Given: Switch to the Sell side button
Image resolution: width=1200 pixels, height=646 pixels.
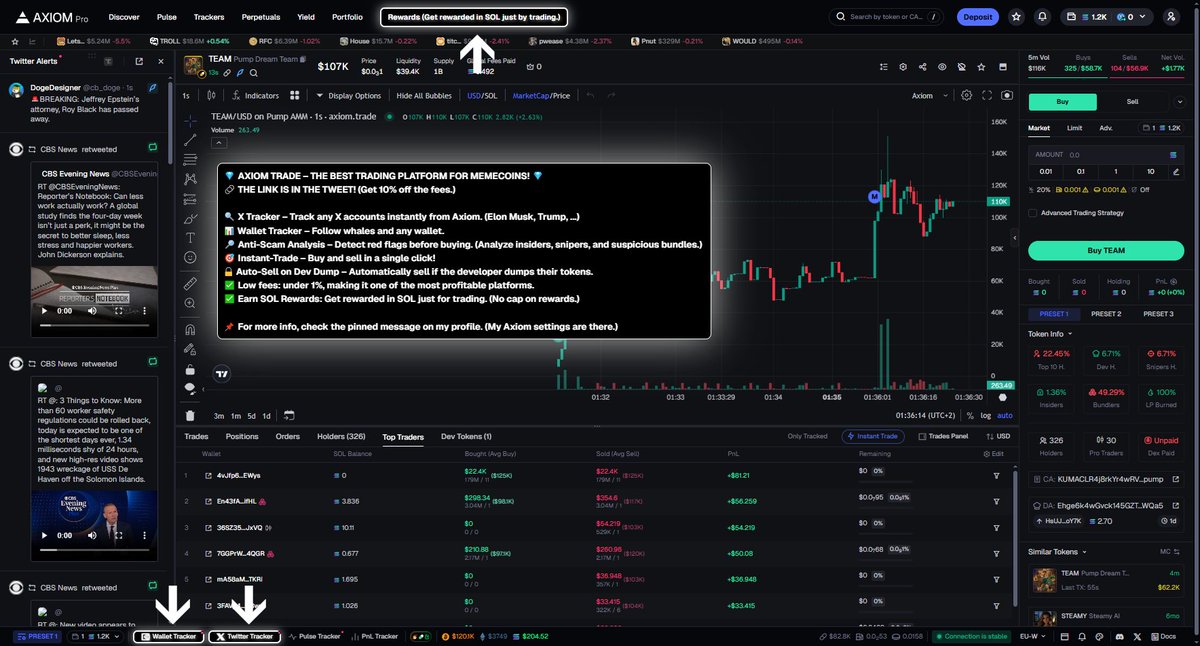Looking at the screenshot, I should tap(1132, 101).
